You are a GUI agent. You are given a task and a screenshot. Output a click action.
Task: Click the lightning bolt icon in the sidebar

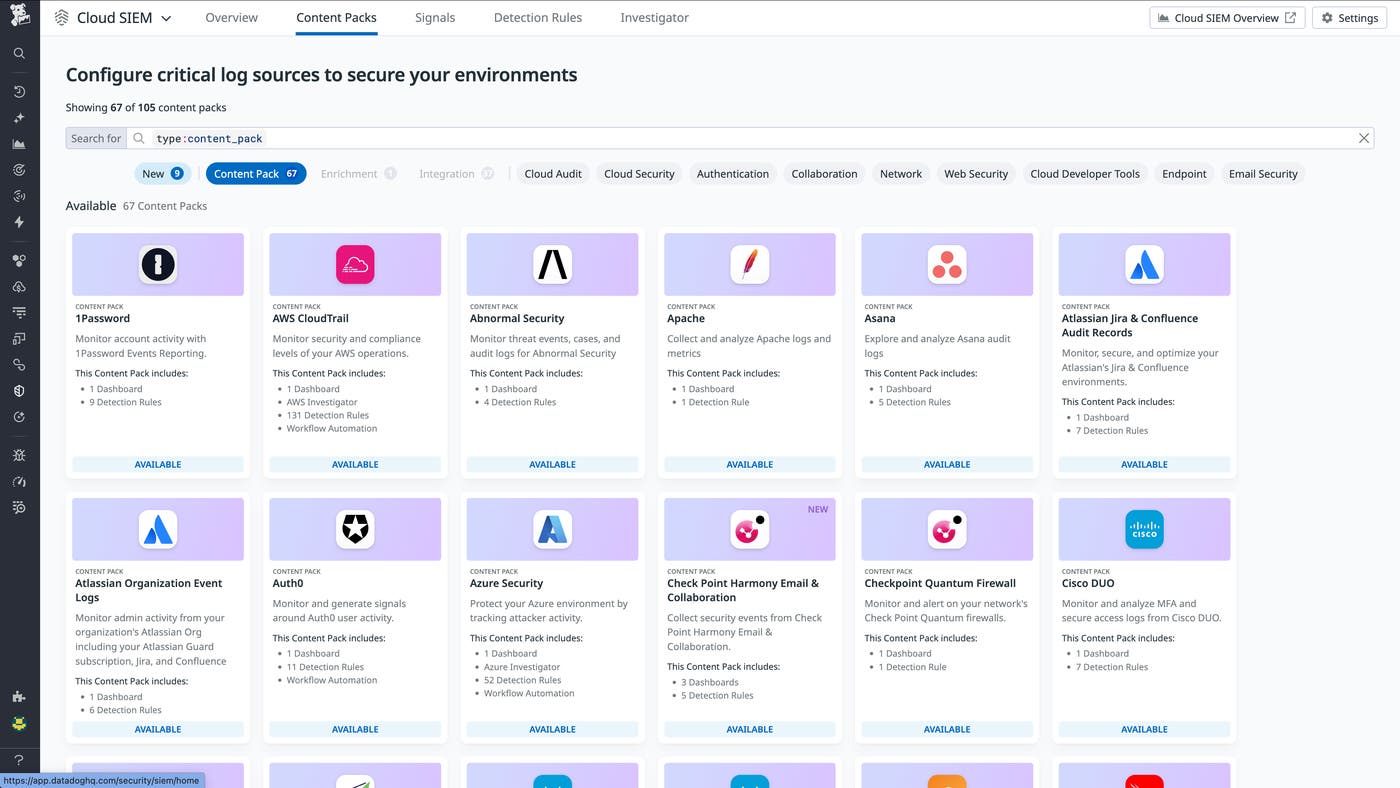tap(18, 222)
